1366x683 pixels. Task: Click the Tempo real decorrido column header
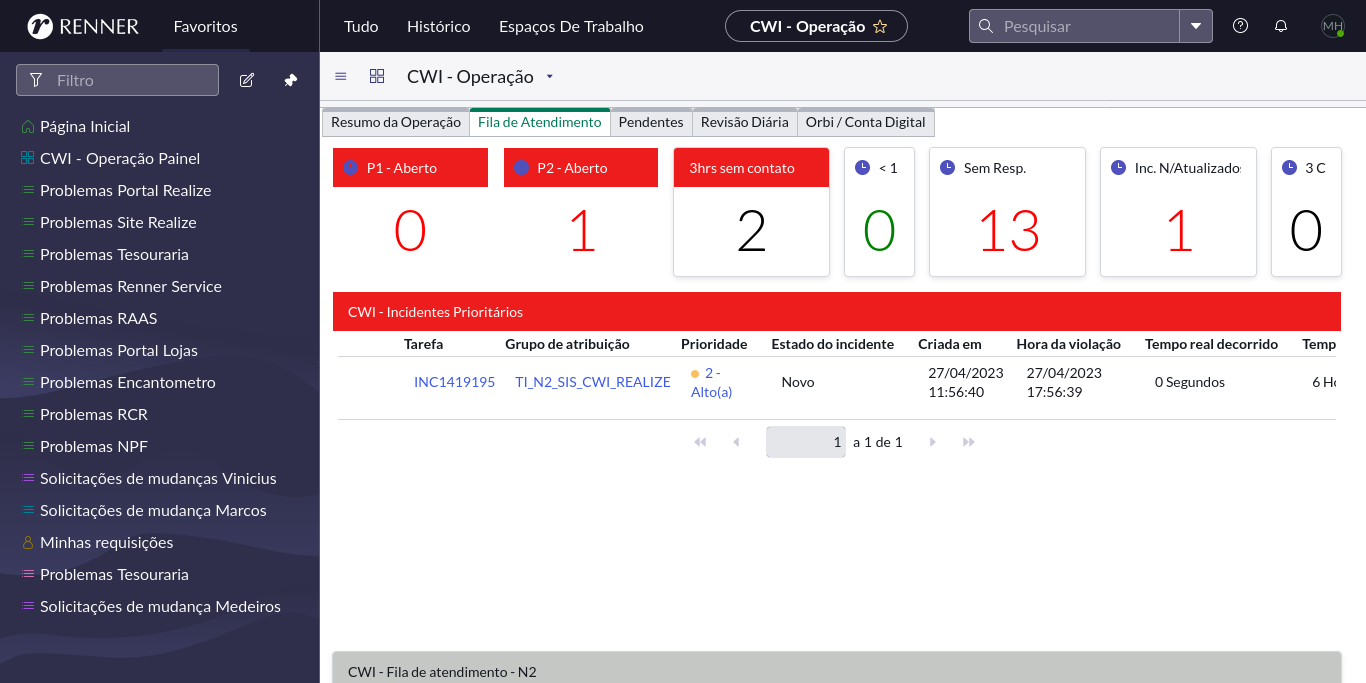click(1212, 344)
